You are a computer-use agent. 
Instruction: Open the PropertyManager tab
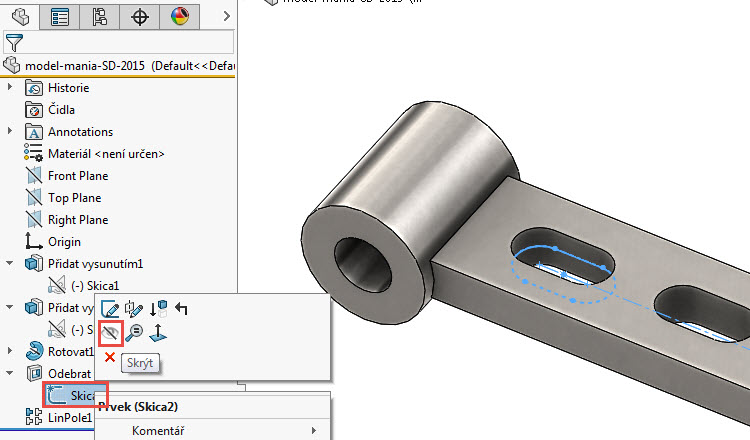[x=60, y=16]
